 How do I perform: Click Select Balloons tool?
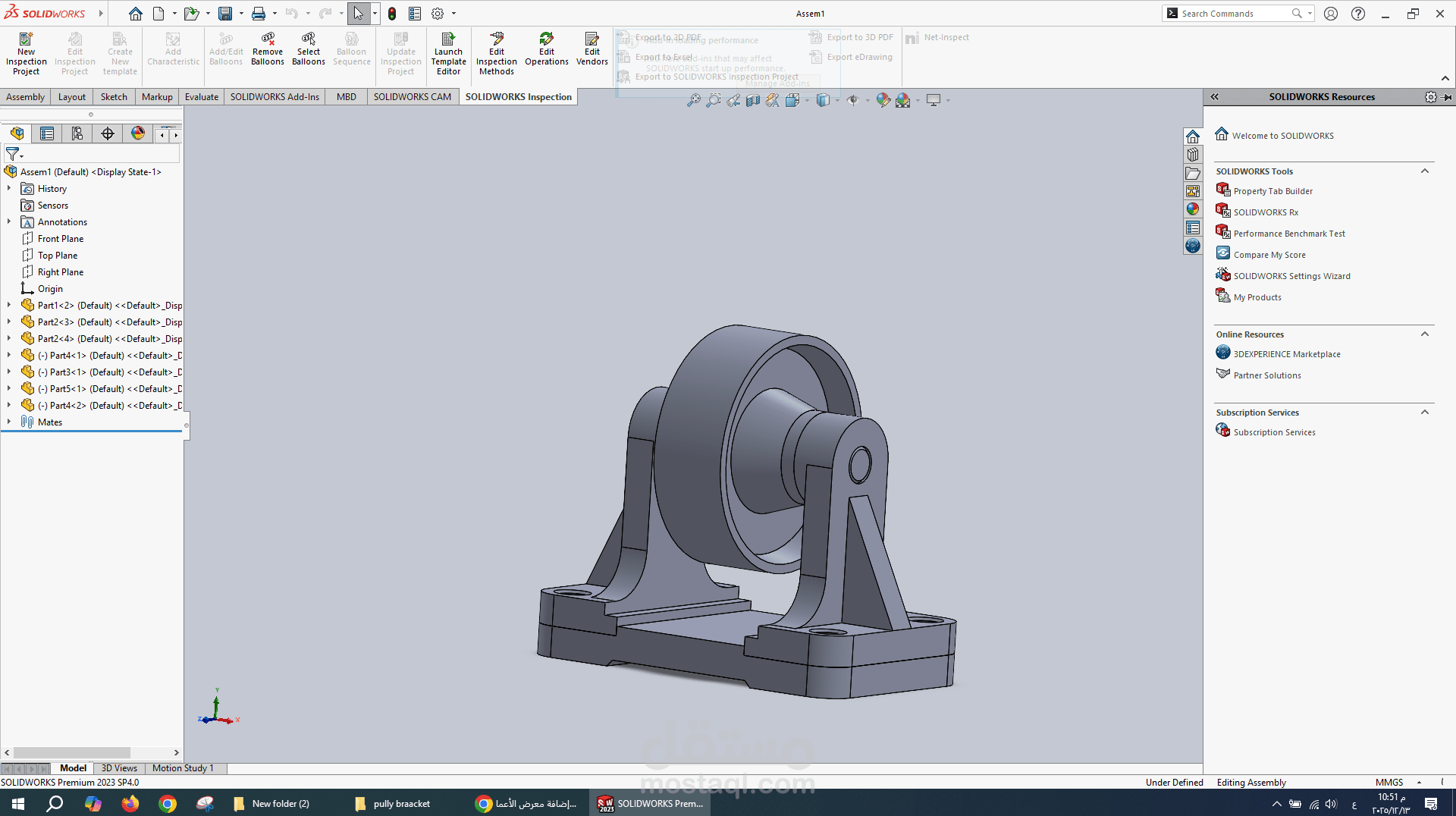pos(309,49)
